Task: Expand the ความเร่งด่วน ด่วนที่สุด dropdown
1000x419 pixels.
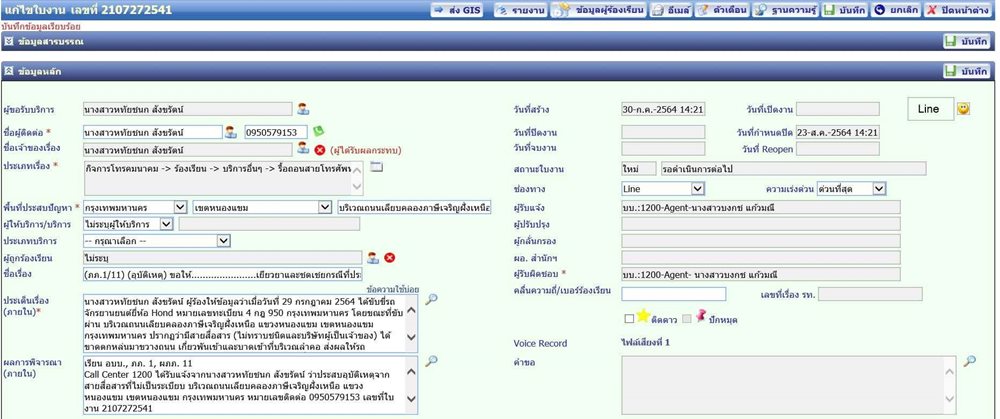Action: tap(851, 189)
